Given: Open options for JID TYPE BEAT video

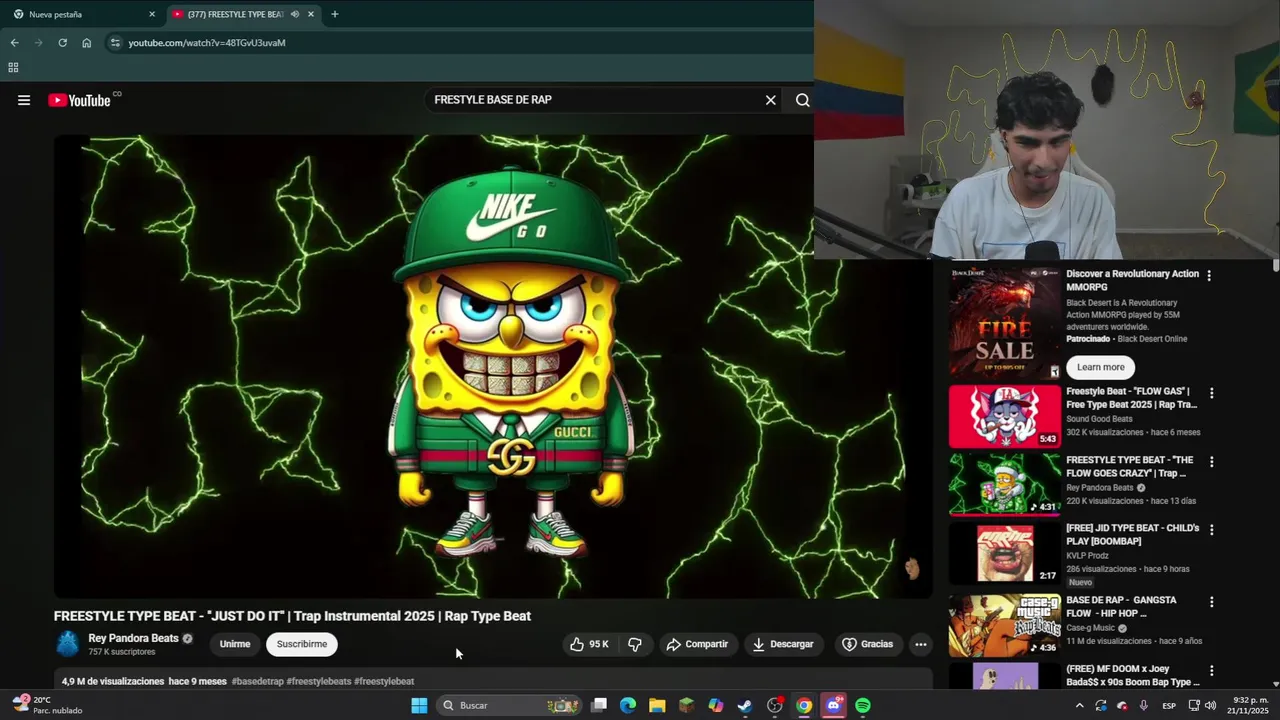Looking at the screenshot, I should [x=1211, y=530].
